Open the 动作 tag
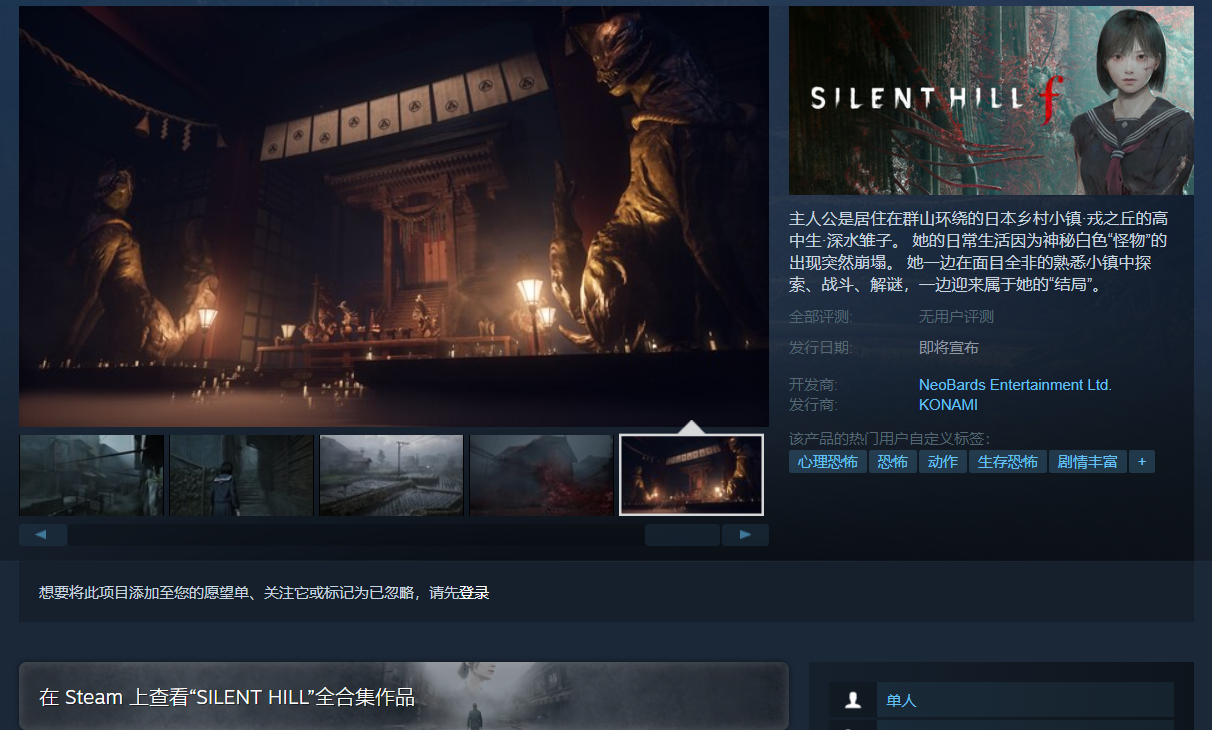The image size is (1212, 730). pos(942,462)
